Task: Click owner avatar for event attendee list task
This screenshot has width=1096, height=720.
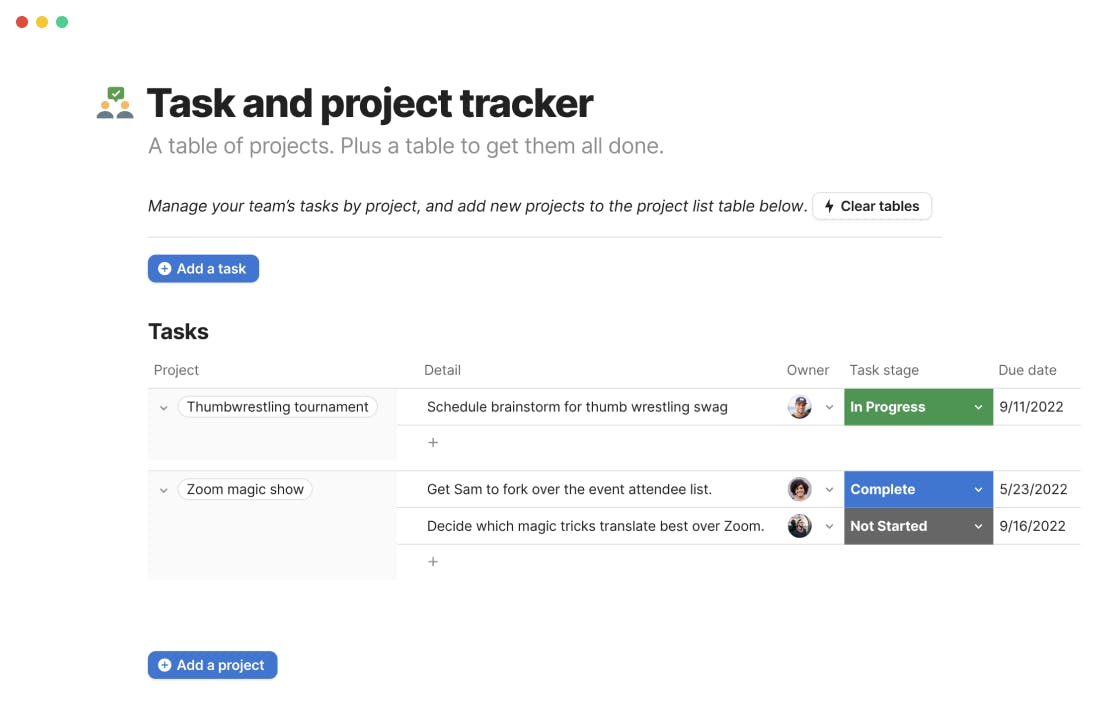Action: coord(799,489)
